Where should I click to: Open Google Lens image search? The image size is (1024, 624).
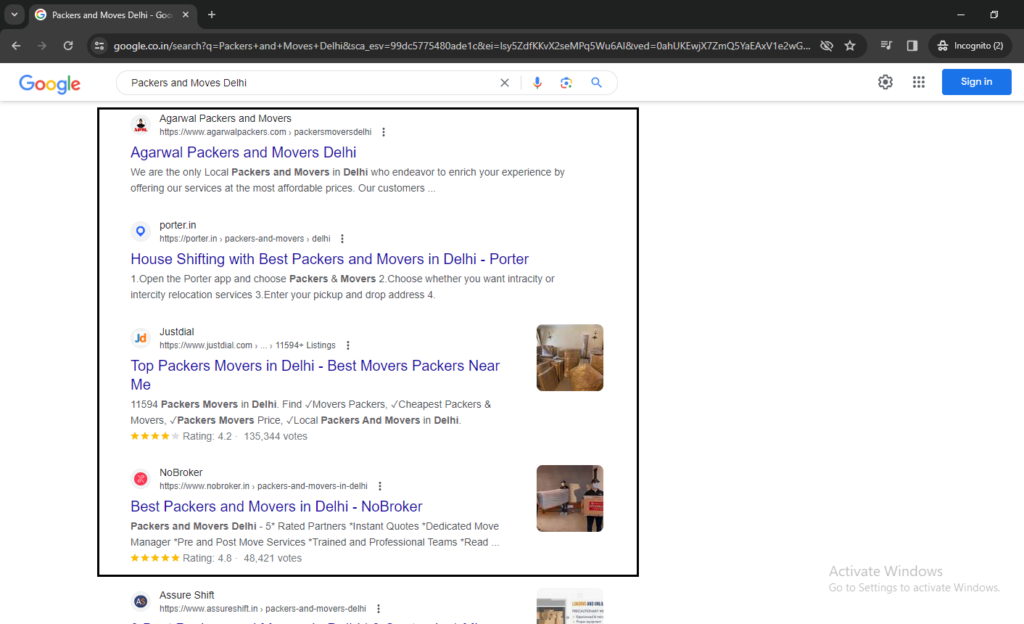point(566,83)
